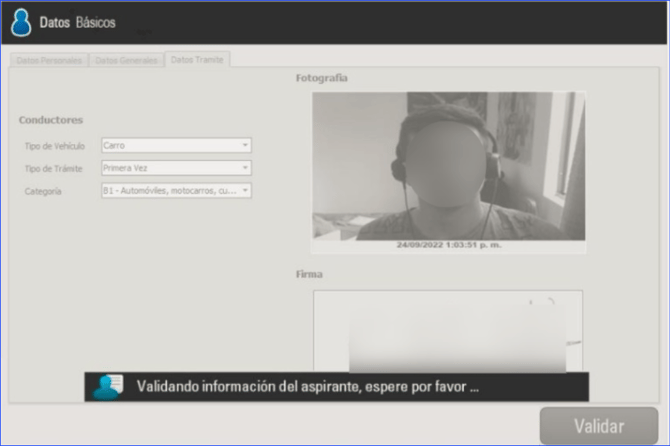
Task: Click the webcam photo of the applicant
Action: click(x=448, y=165)
